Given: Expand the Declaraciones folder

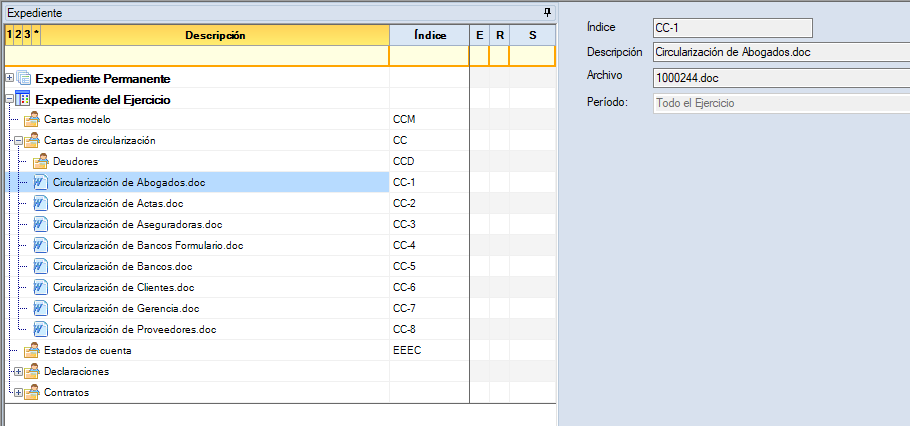Looking at the screenshot, I should click(x=18, y=372).
